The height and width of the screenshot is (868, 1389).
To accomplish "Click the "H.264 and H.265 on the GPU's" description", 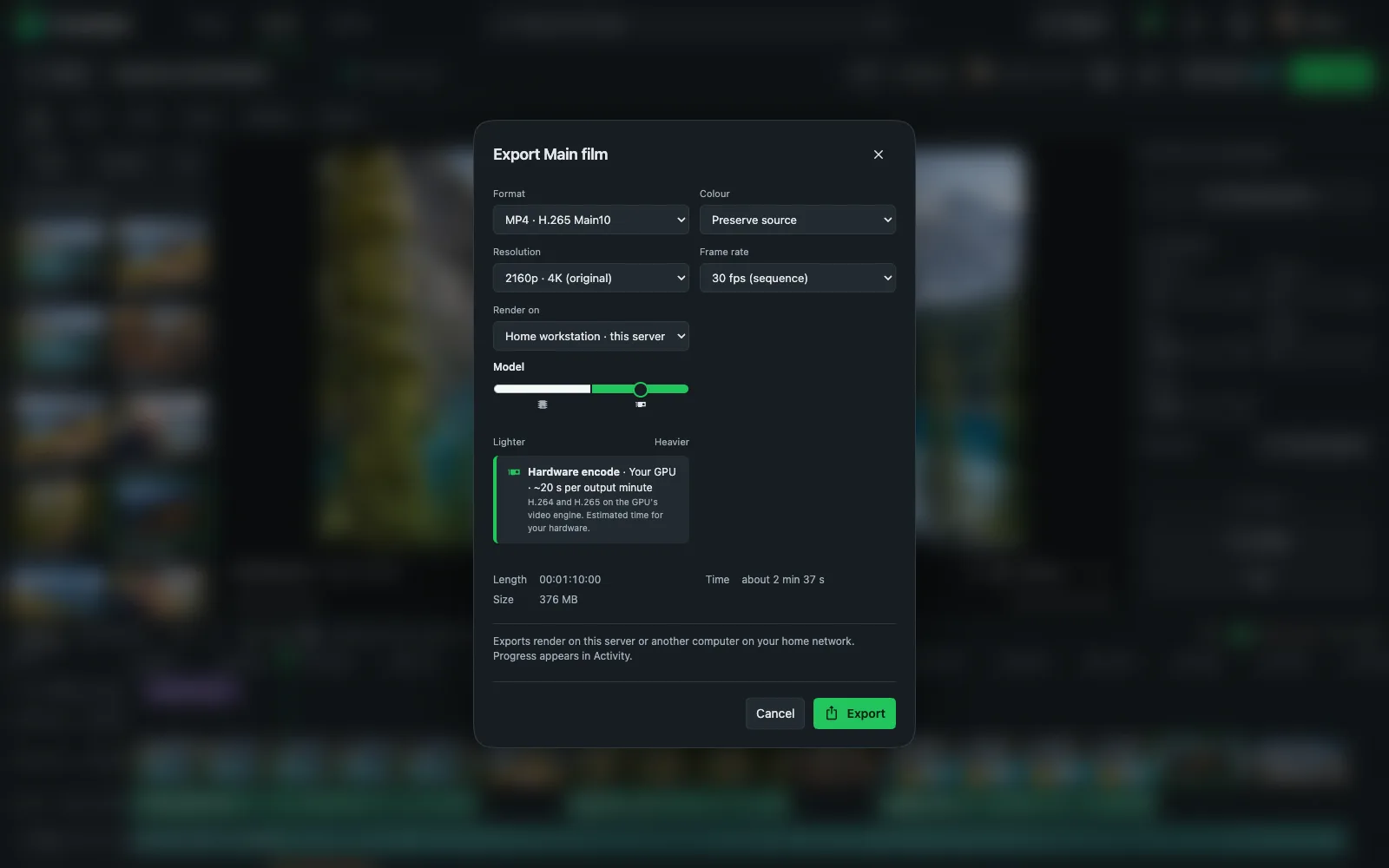I will (593, 503).
